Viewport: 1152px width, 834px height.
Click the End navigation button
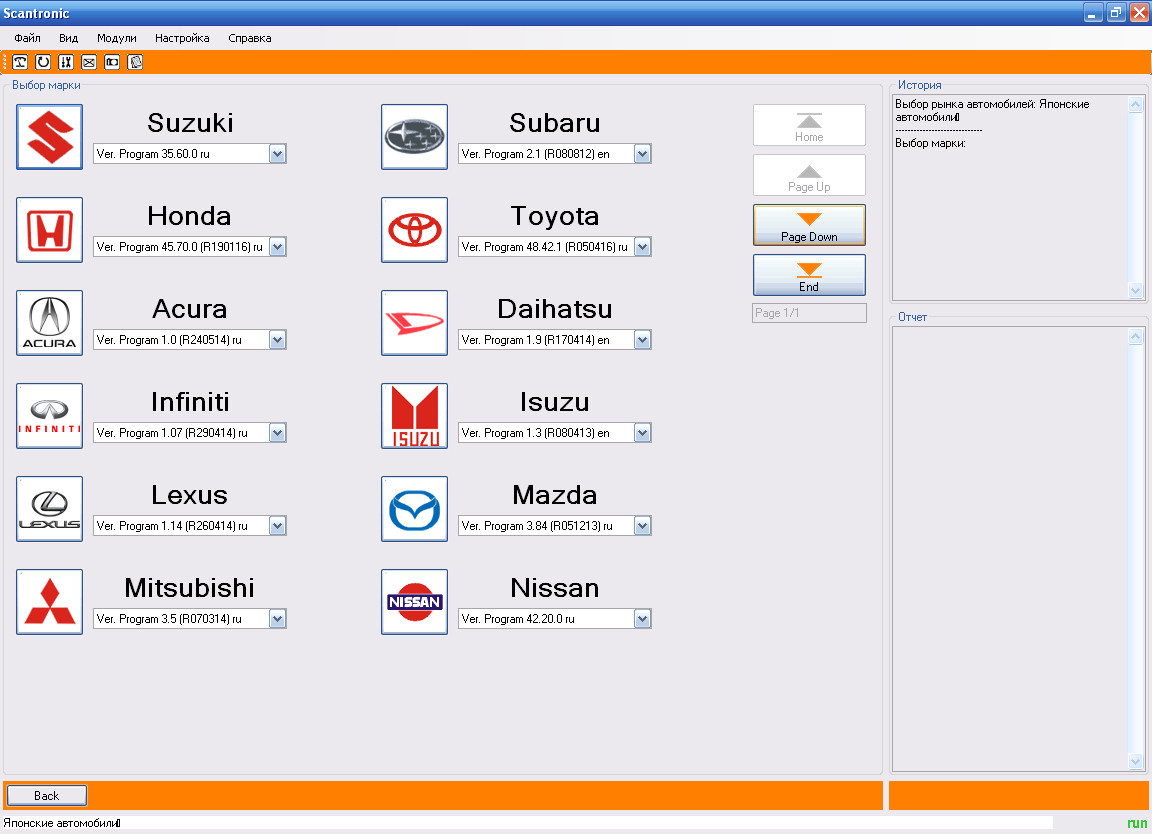[809, 275]
